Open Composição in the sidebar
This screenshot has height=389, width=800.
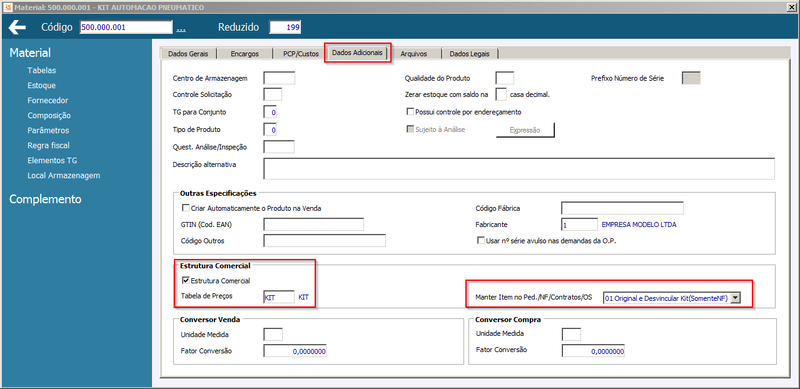point(49,116)
